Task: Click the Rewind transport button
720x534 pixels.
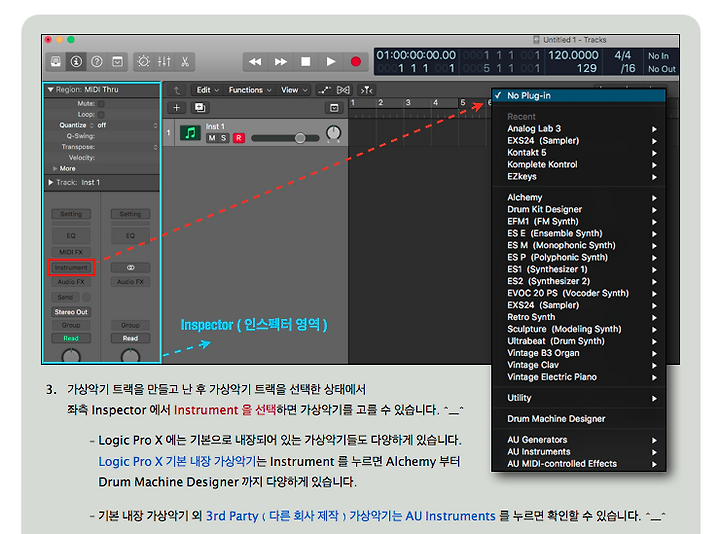Action: 255,62
